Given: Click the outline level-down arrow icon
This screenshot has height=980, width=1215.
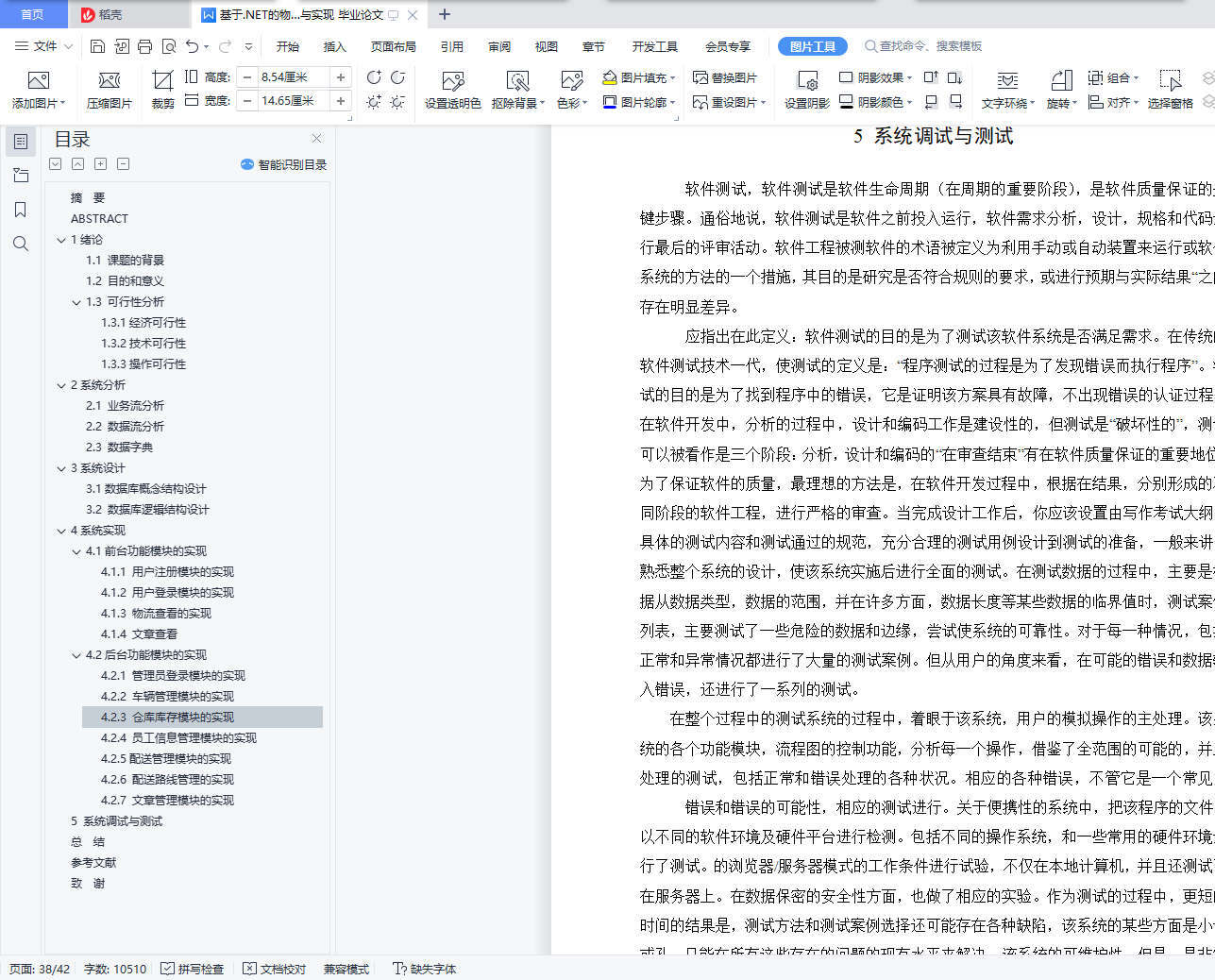Looking at the screenshot, I should point(56,164).
